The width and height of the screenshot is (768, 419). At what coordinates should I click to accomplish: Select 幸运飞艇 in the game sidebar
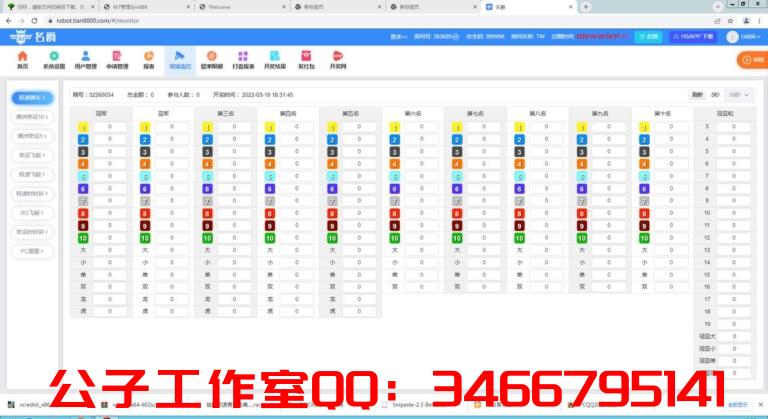pyautogui.click(x=32, y=155)
